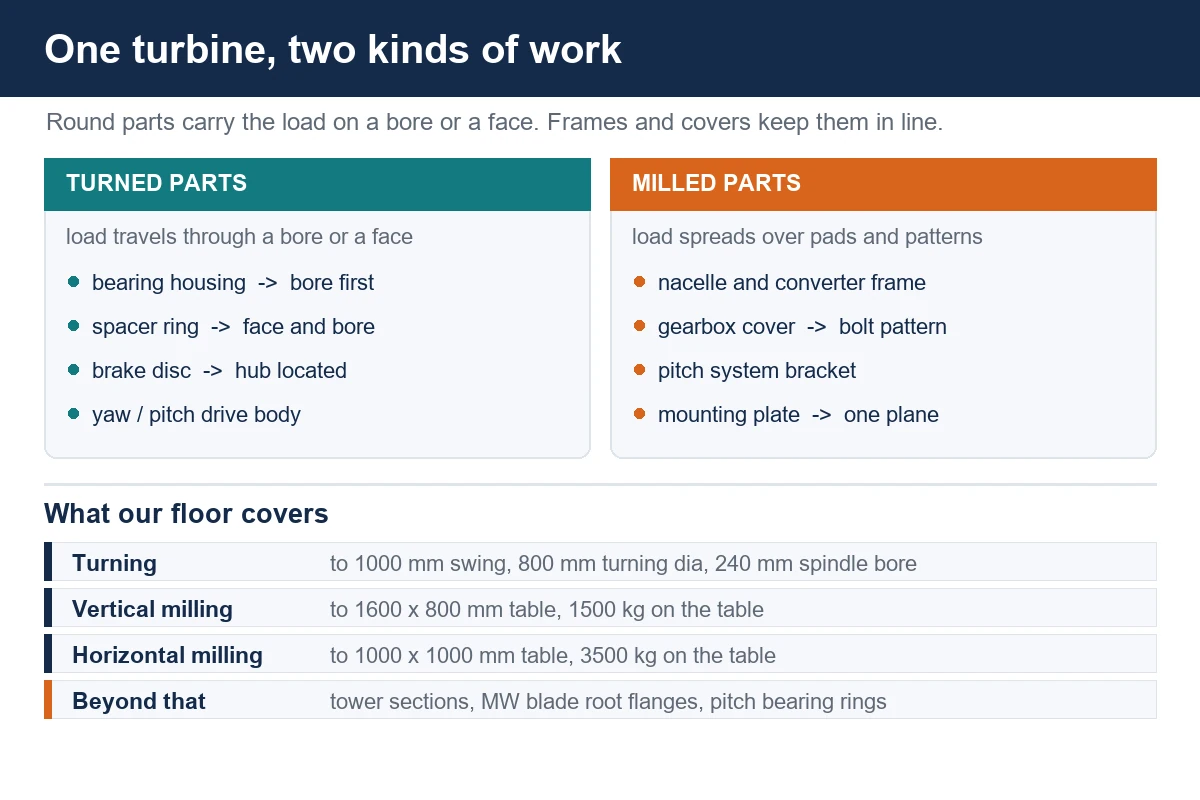Select the "gearbox cover -> bolt pattern" line
This screenshot has height=800, width=1200.
(x=802, y=327)
